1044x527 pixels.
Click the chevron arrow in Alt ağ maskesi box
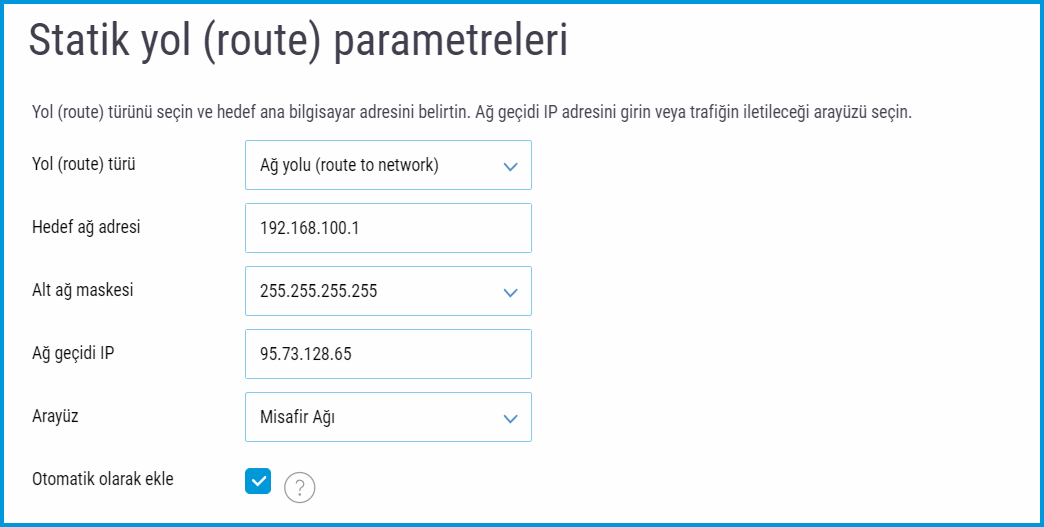click(x=511, y=292)
